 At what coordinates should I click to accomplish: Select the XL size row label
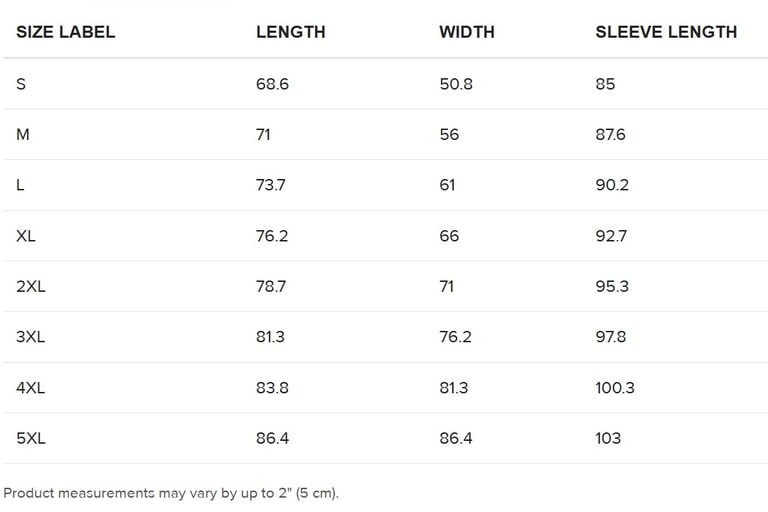click(26, 236)
